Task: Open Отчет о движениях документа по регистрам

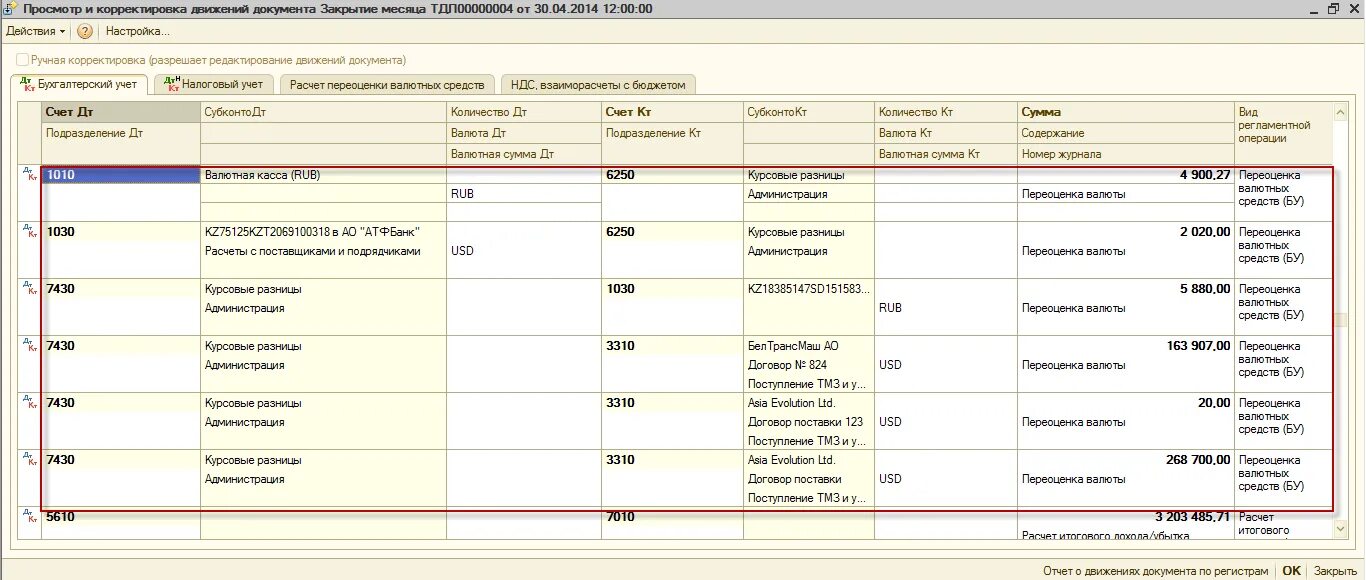Action: (x=1155, y=571)
